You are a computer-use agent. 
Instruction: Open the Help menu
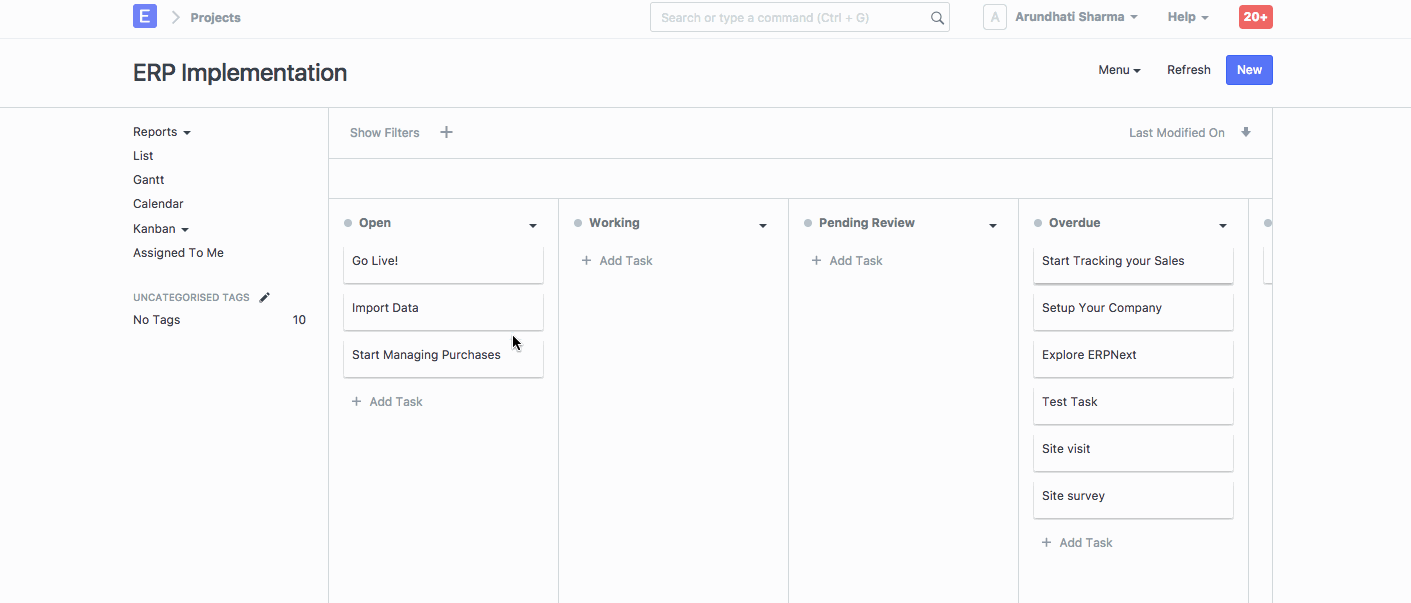1187,17
